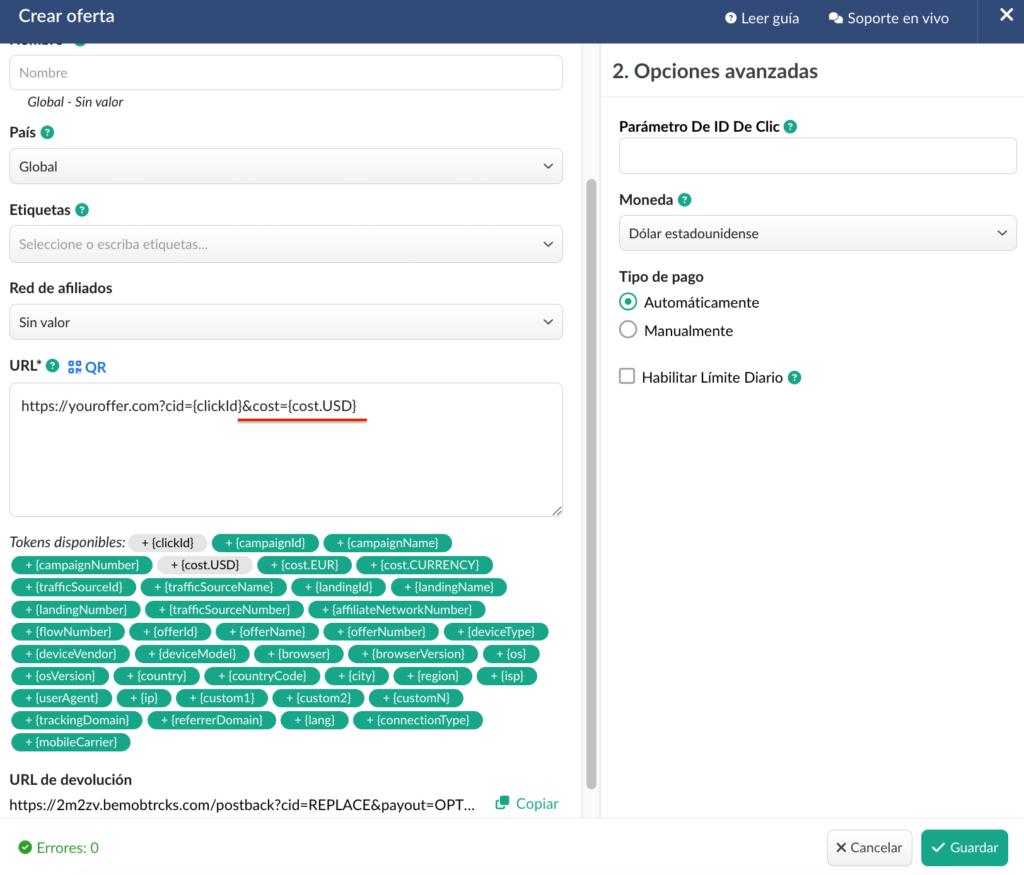Add the {campaignId} token to URL
The height and width of the screenshot is (875, 1024).
coord(265,543)
